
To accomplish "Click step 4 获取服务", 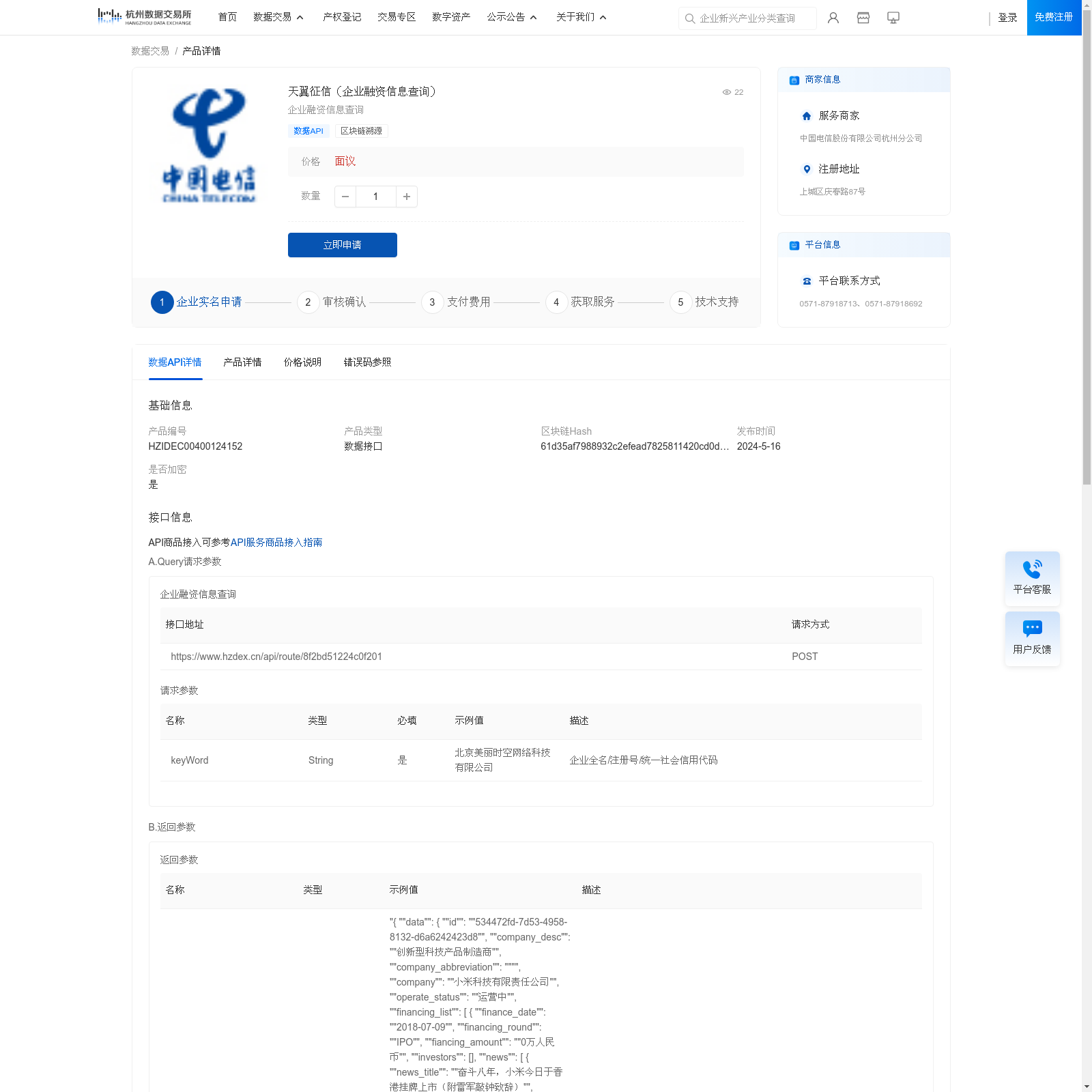I will [x=580, y=302].
